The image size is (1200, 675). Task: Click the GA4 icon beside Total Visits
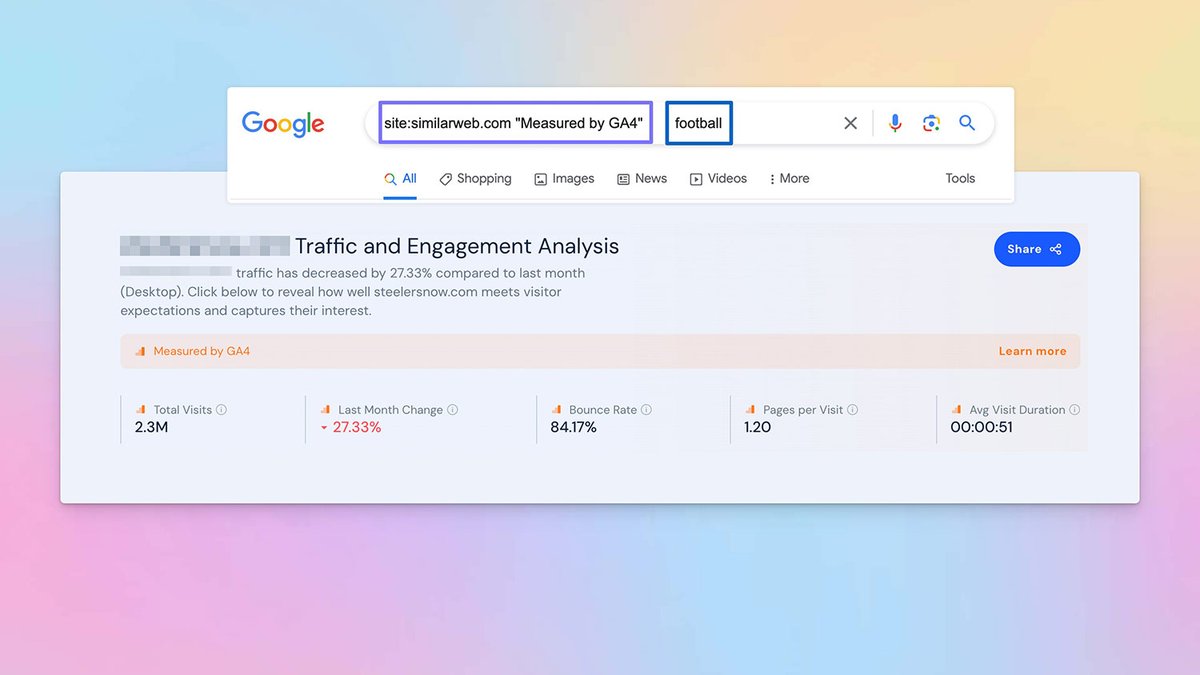[142, 410]
